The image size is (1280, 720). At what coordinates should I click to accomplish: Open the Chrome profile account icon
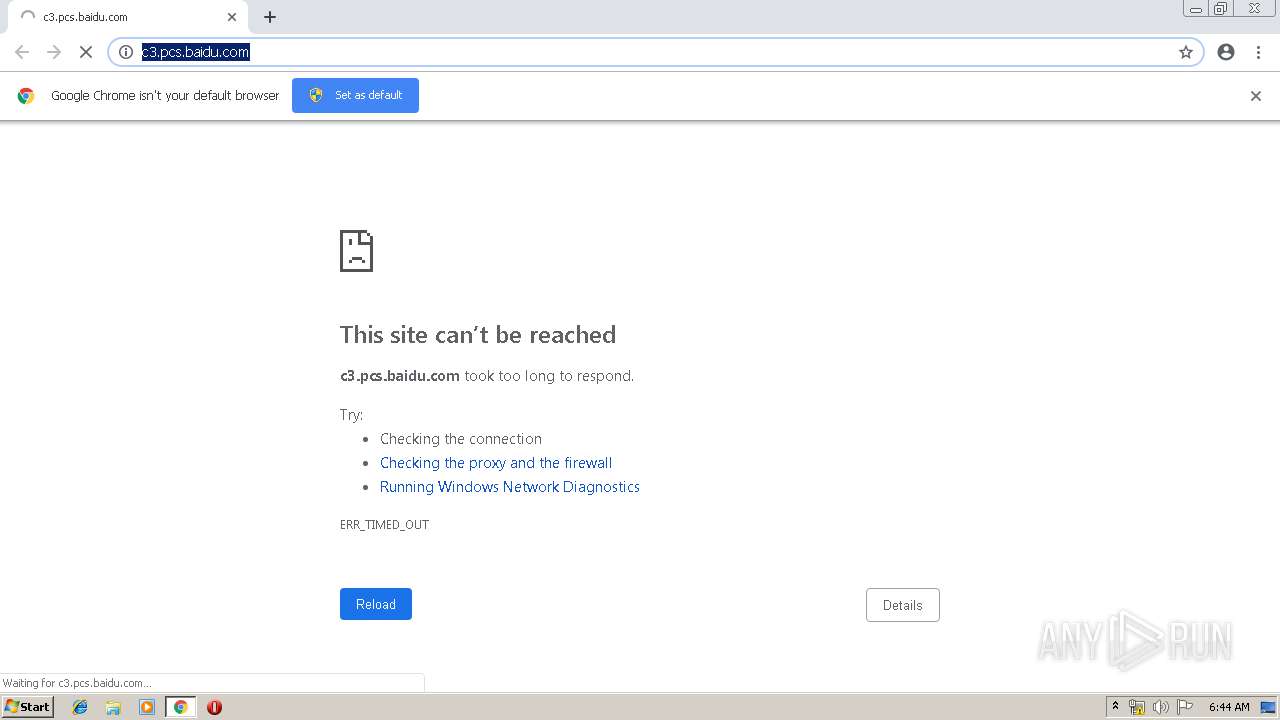point(1226,52)
